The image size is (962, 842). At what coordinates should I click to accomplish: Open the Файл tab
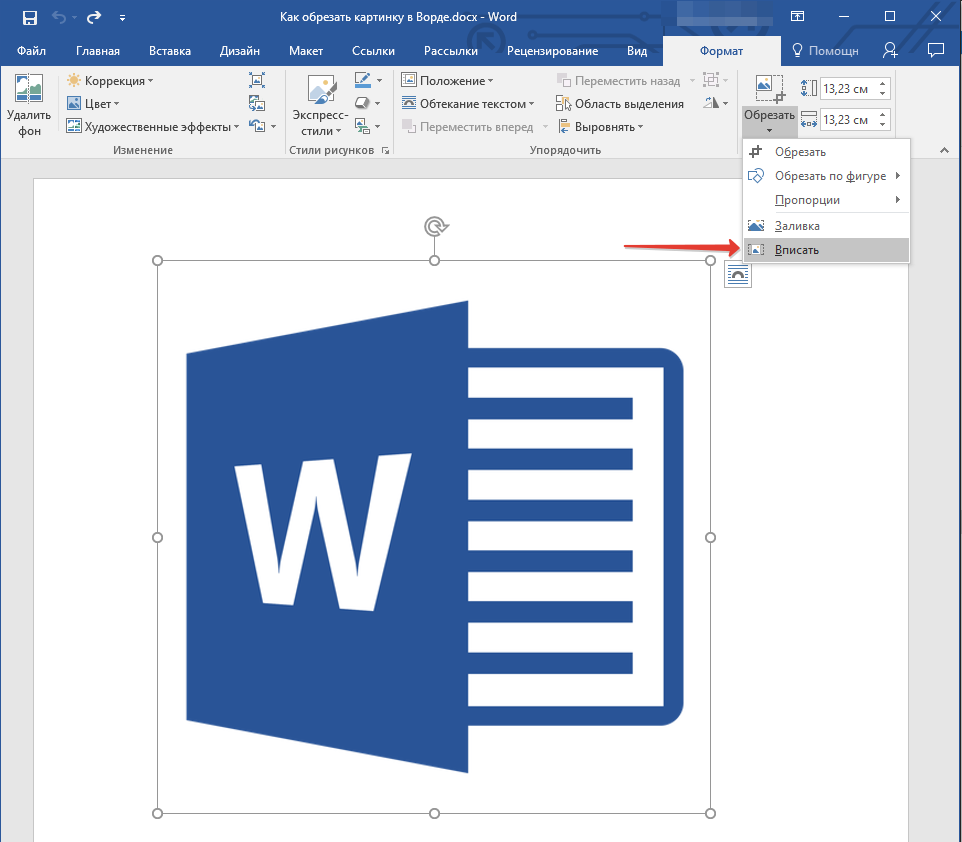pyautogui.click(x=31, y=51)
